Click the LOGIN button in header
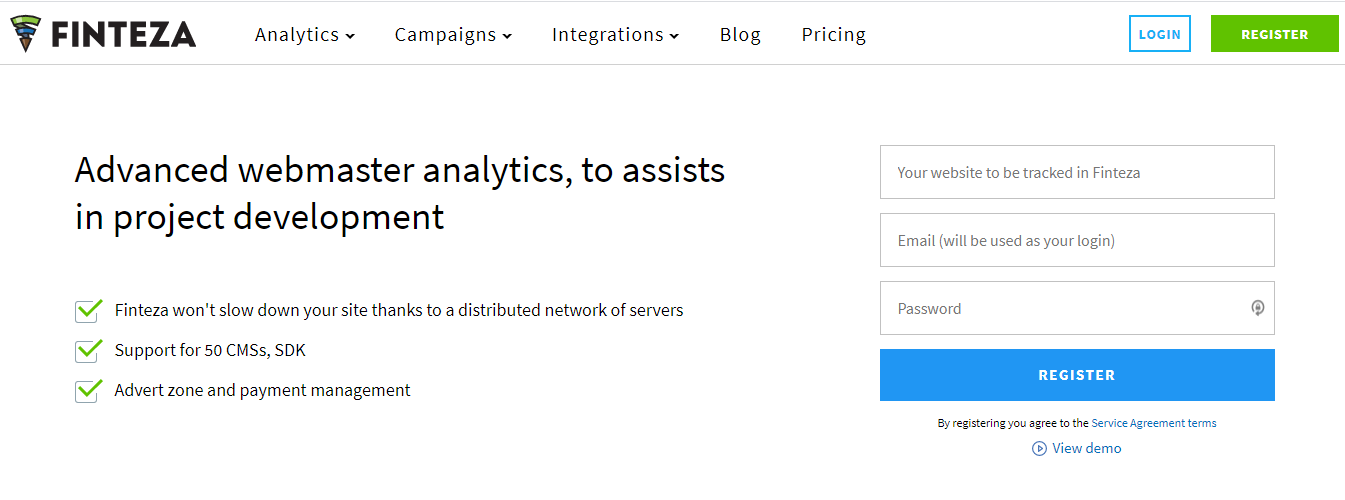 [x=1160, y=34]
